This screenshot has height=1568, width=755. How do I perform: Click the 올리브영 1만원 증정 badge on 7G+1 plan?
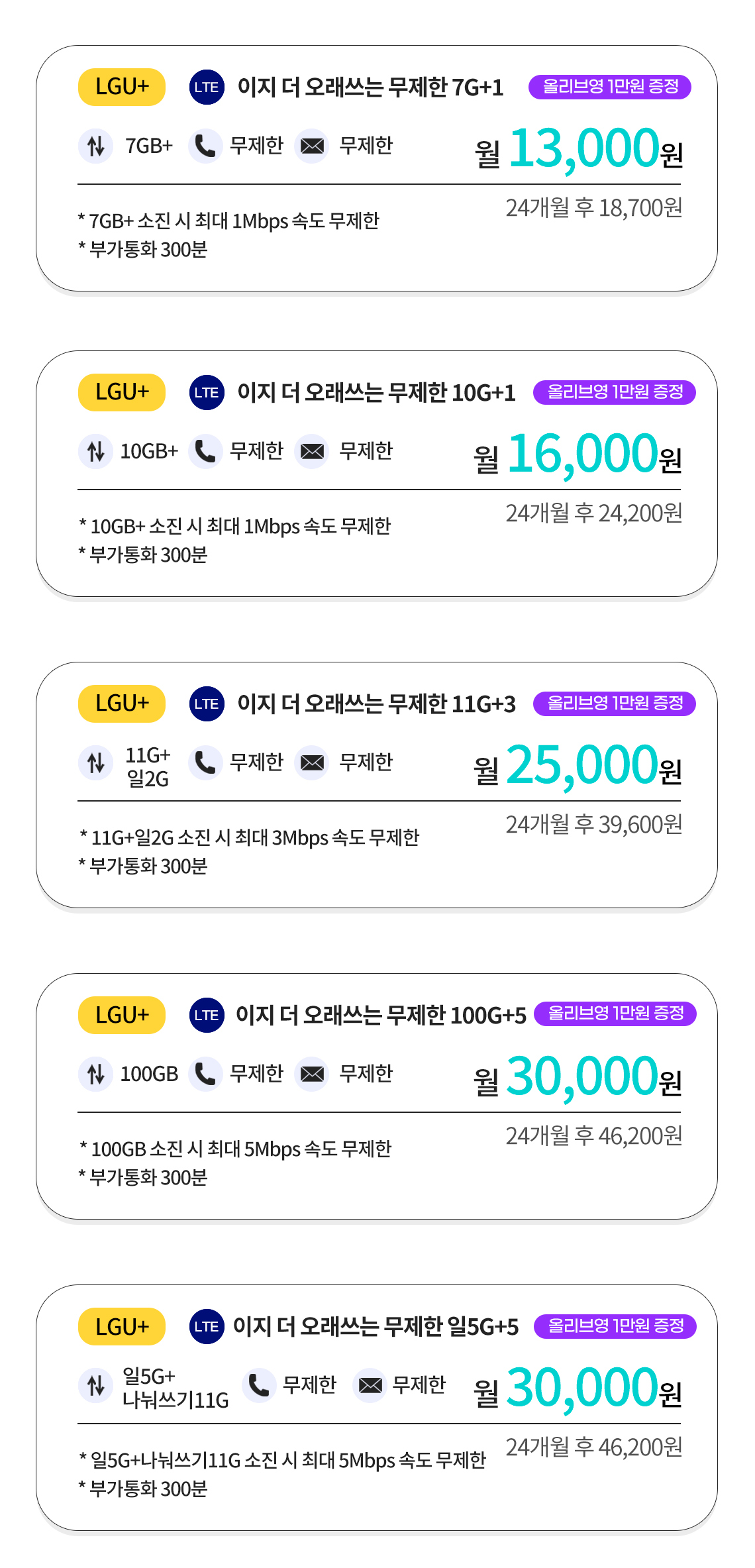click(x=610, y=87)
